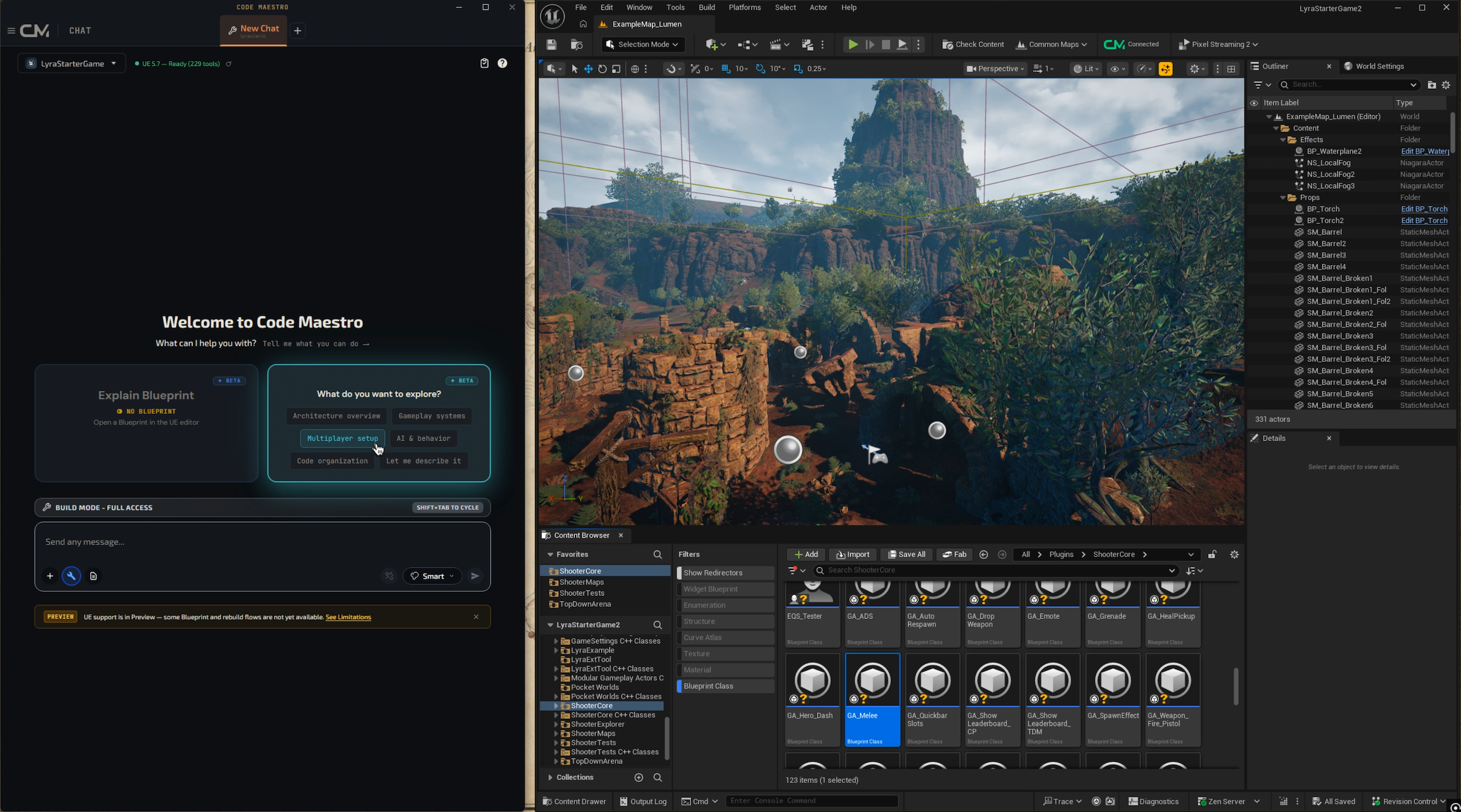Expand the Common Maps dropdown
1461x812 pixels.
pos(1051,44)
